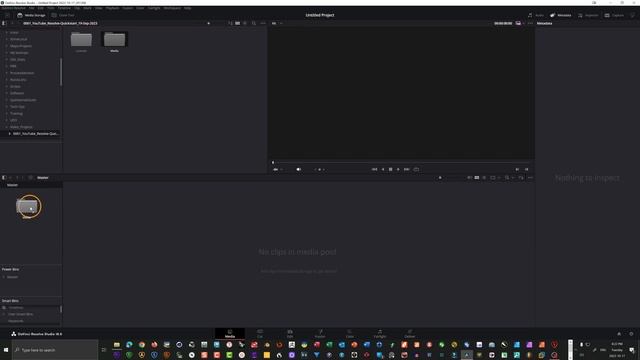Image resolution: width=640 pixels, height=360 pixels.
Task: Adjust media storage thumbnail size slider
Action: pyautogui.click(x=209, y=23)
